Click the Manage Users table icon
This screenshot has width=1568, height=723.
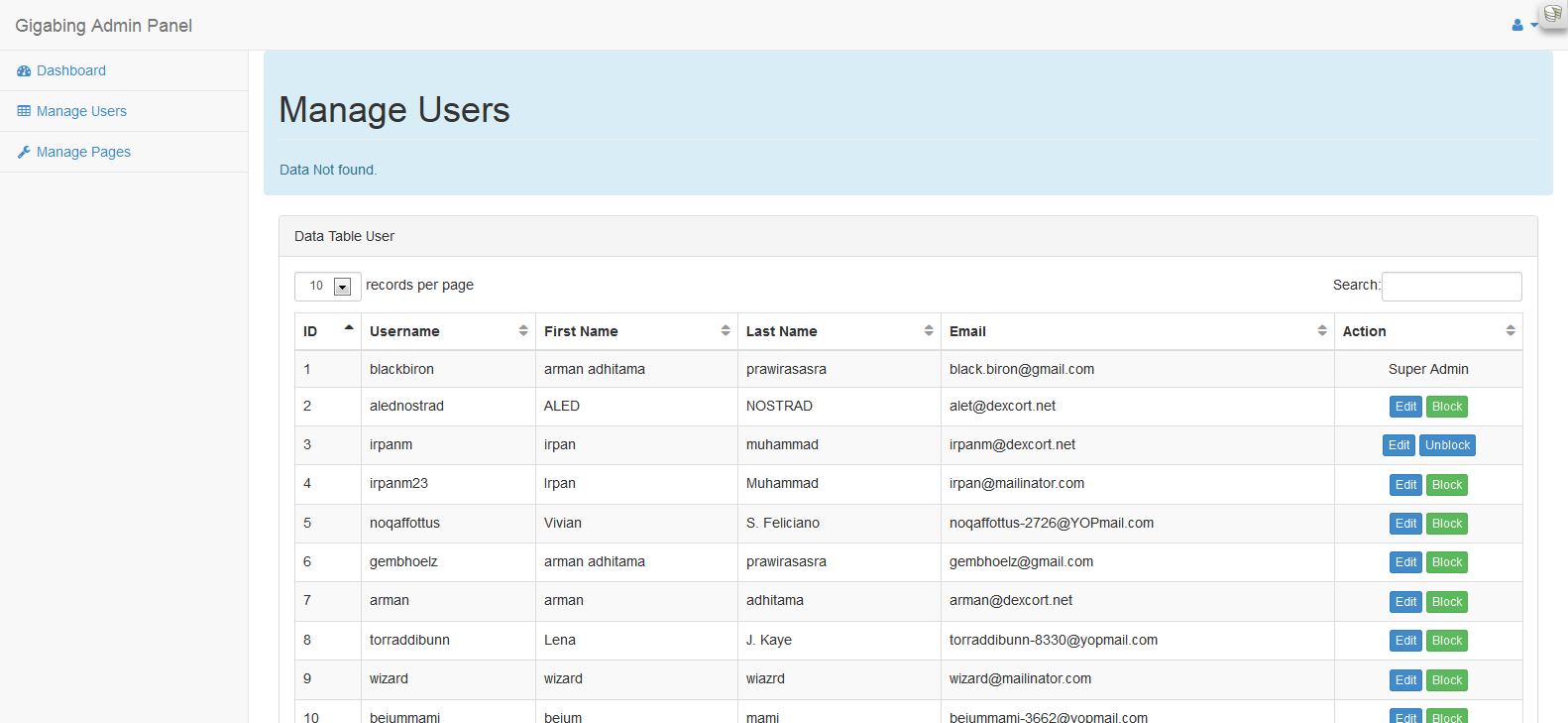24,111
